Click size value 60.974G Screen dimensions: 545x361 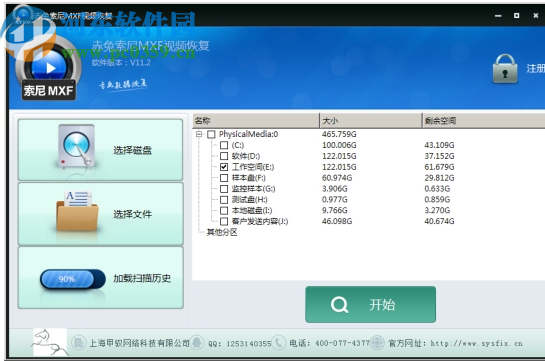click(337, 178)
